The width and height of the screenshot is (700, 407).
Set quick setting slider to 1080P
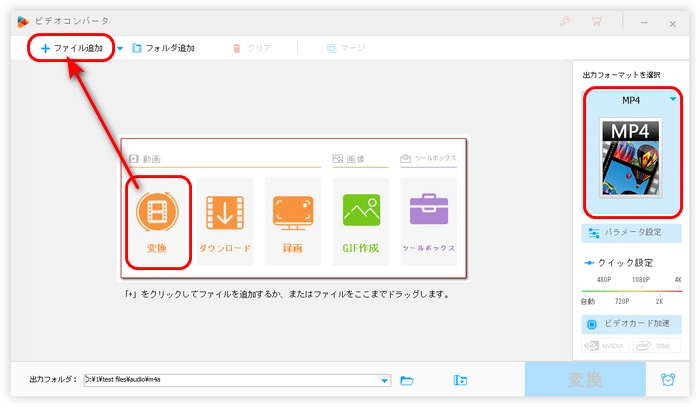[632, 290]
